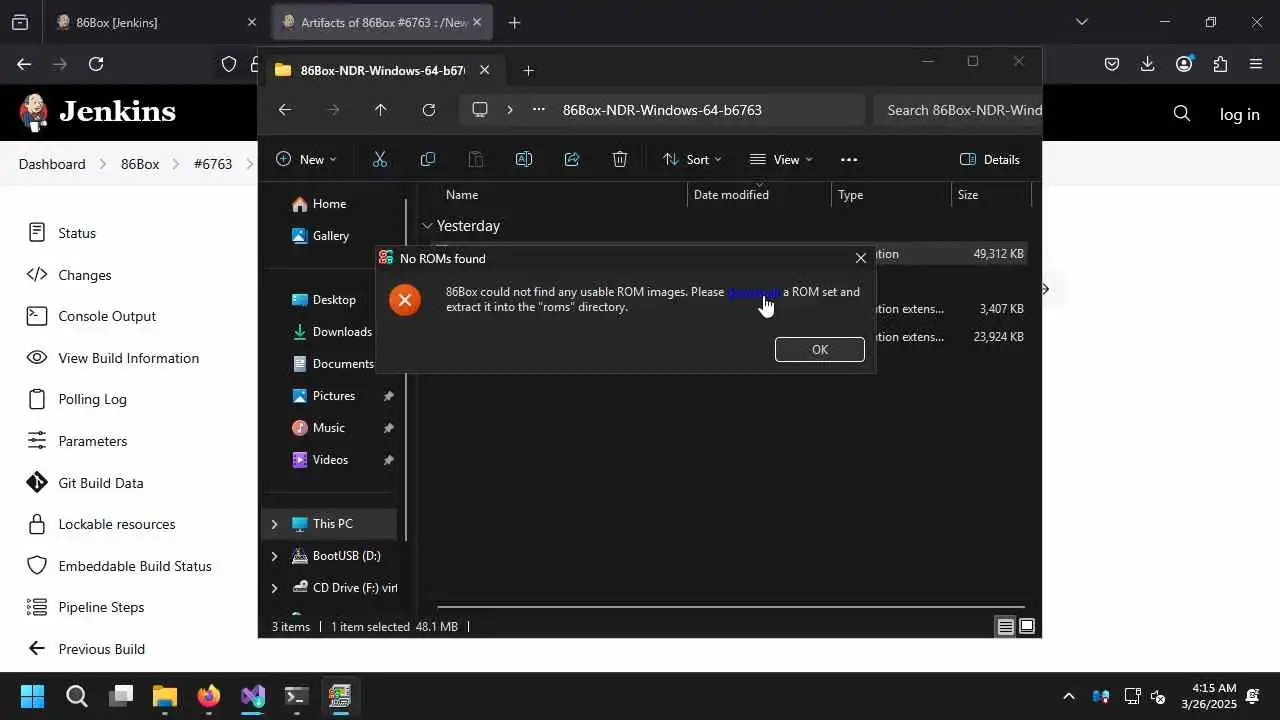Open the #6763 breadcrumb in Jenkins
This screenshot has height=720, width=1280.
click(x=213, y=164)
